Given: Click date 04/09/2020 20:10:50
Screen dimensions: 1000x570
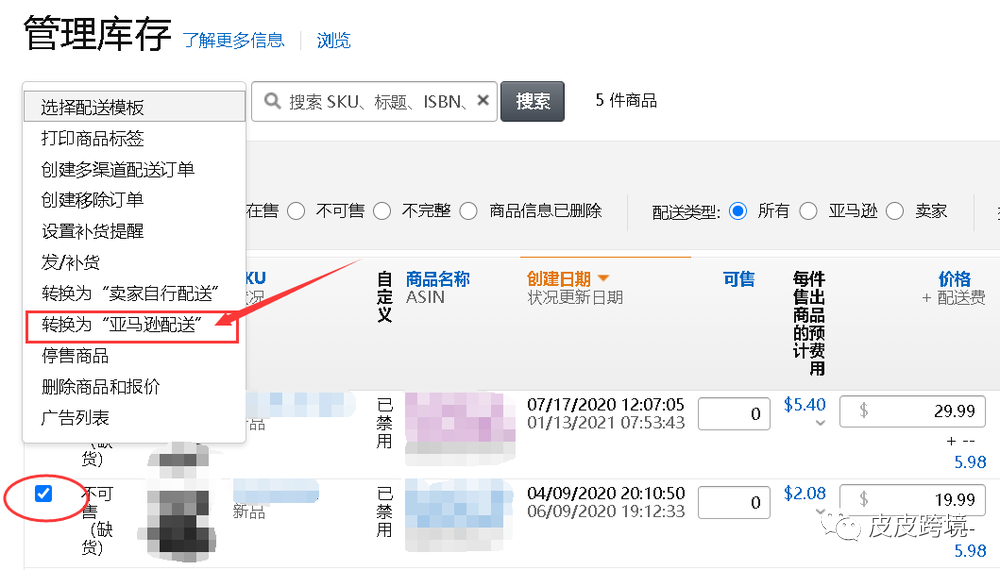Looking at the screenshot, I should pos(606,493).
